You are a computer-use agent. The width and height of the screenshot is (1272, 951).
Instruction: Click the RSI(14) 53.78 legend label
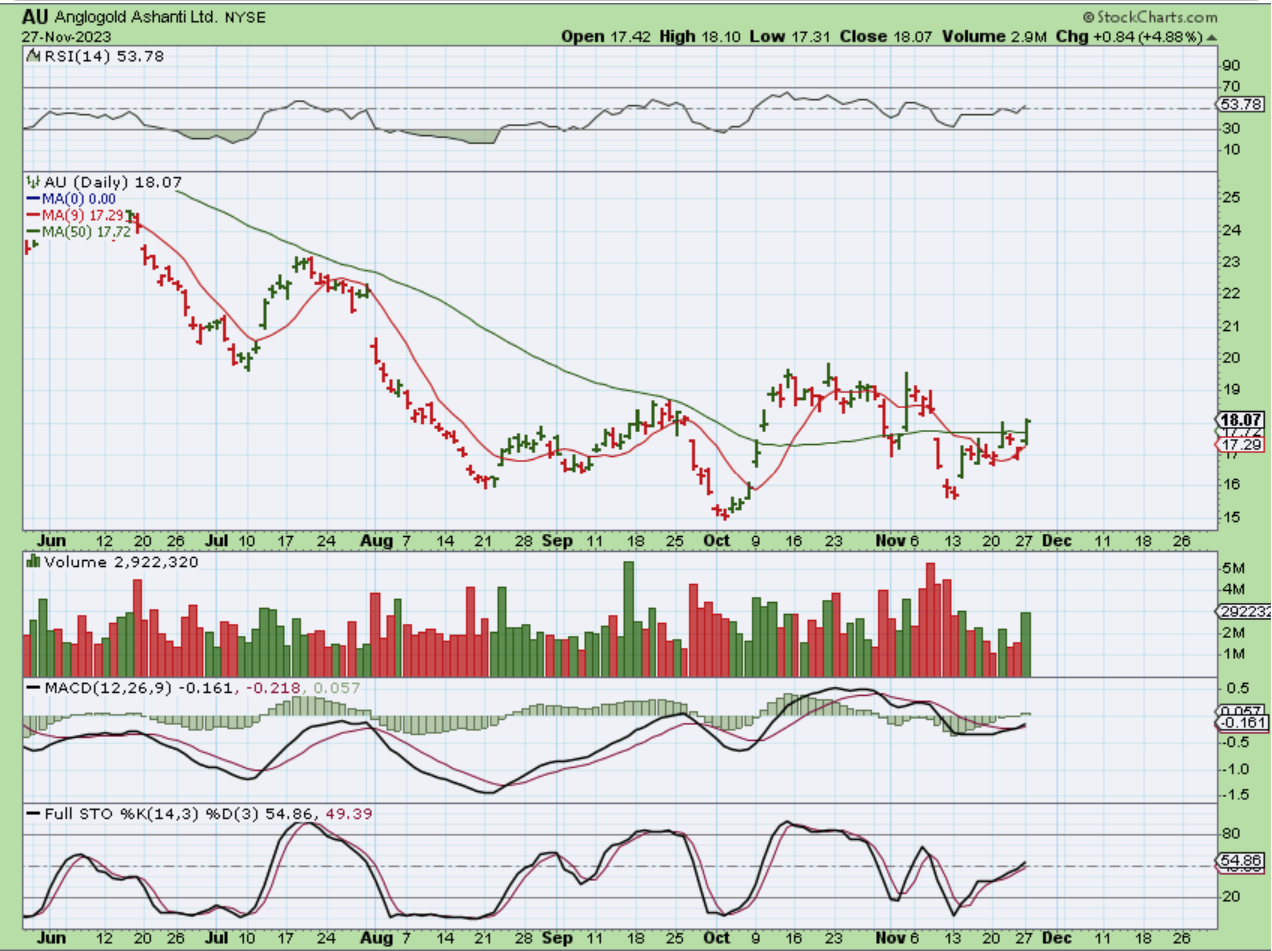(x=95, y=56)
